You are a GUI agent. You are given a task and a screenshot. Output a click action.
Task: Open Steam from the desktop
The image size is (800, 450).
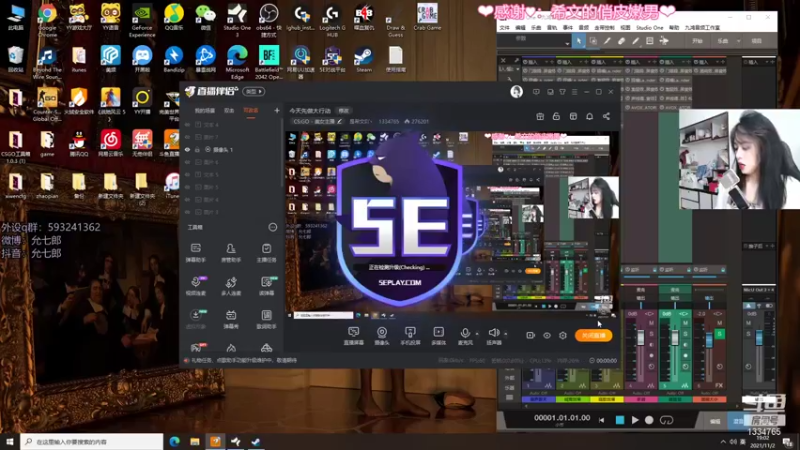point(364,60)
